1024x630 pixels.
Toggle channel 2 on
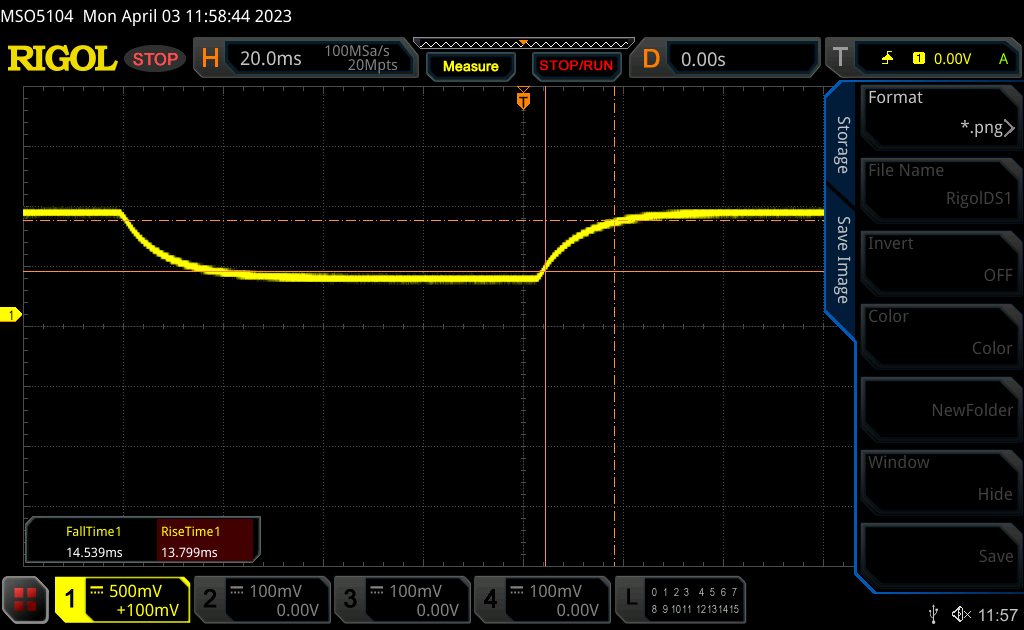click(x=261, y=599)
